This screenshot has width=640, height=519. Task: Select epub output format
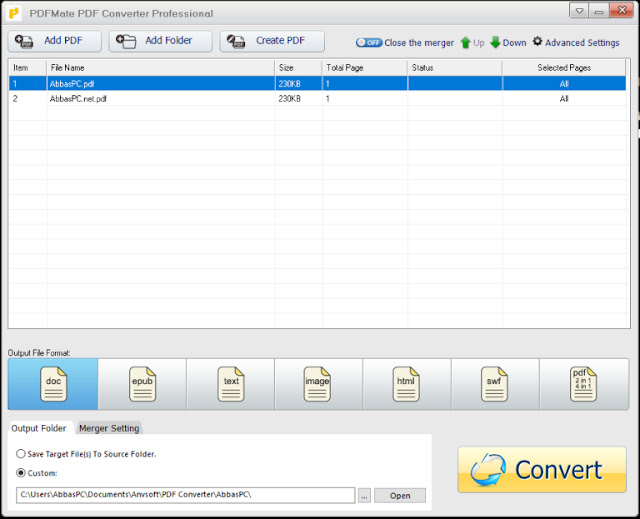142,384
